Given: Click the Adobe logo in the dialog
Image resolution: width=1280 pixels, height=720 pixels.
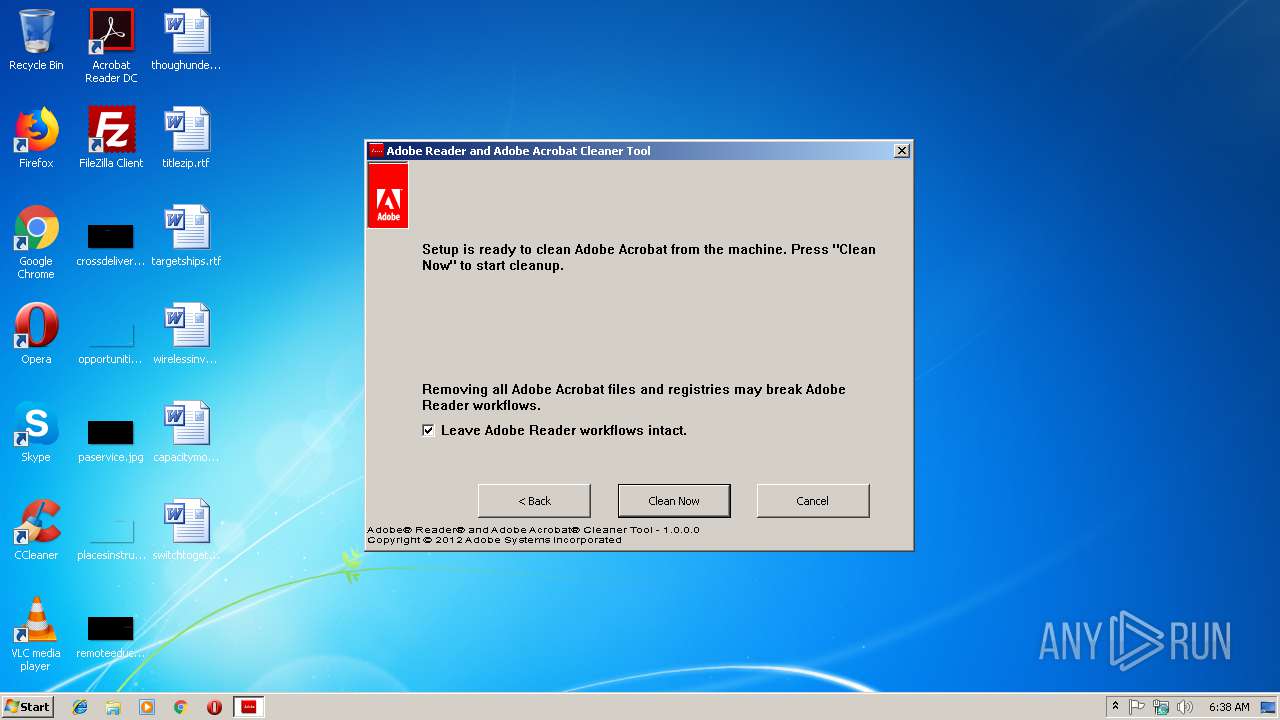Looking at the screenshot, I should click(x=388, y=195).
